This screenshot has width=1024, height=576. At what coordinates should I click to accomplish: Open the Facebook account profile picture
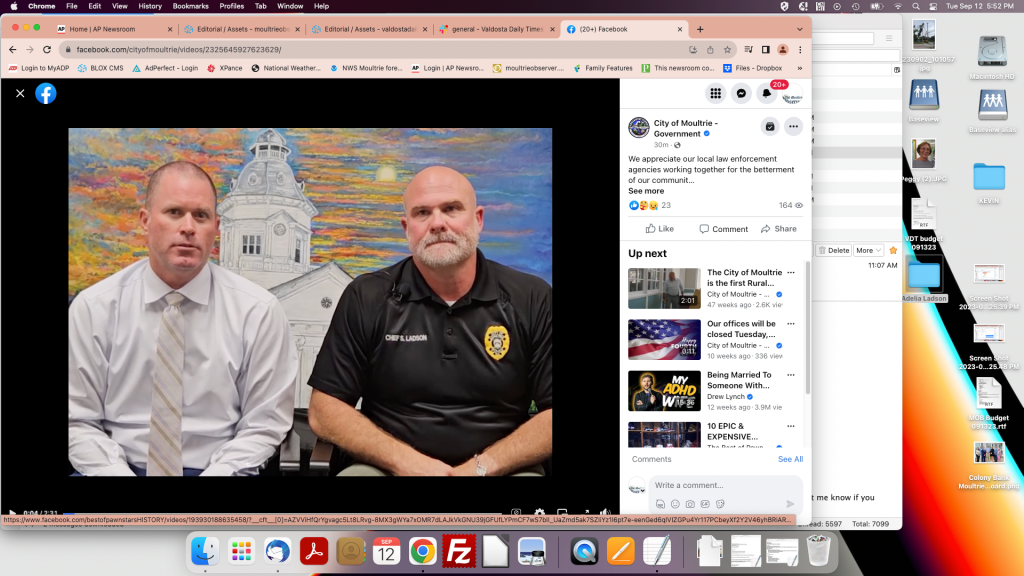pos(792,95)
